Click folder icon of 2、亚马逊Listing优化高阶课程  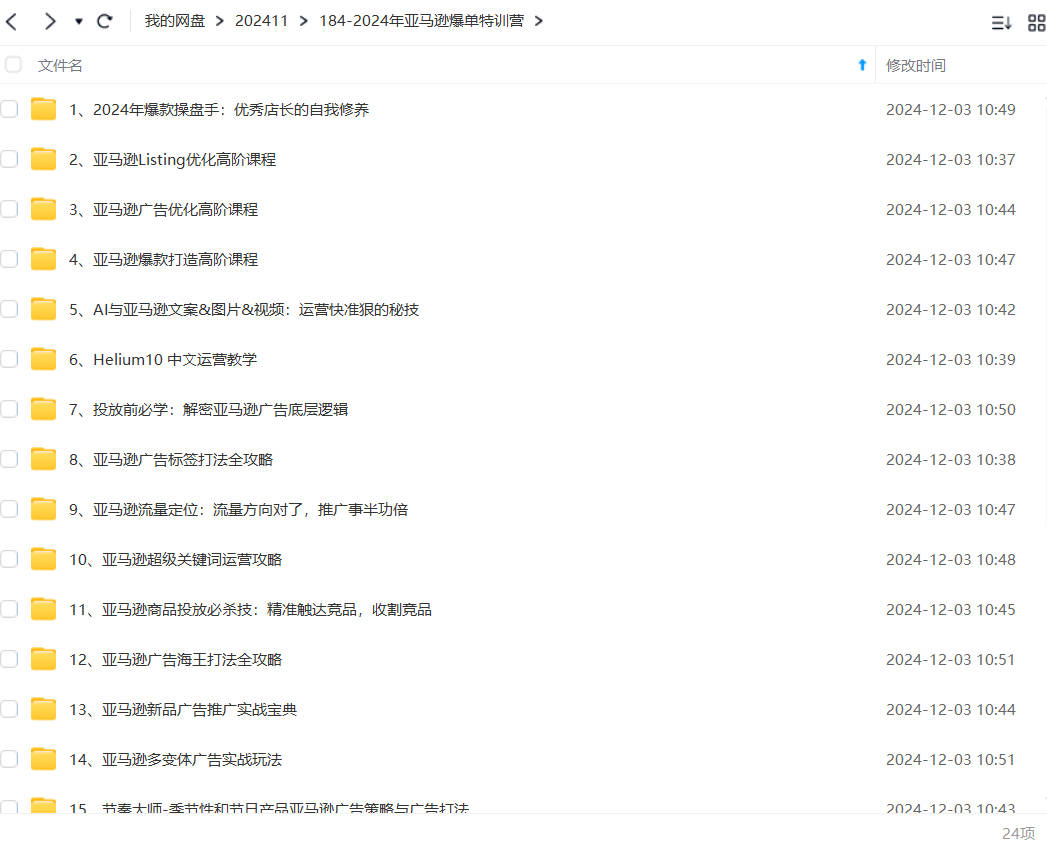43,159
